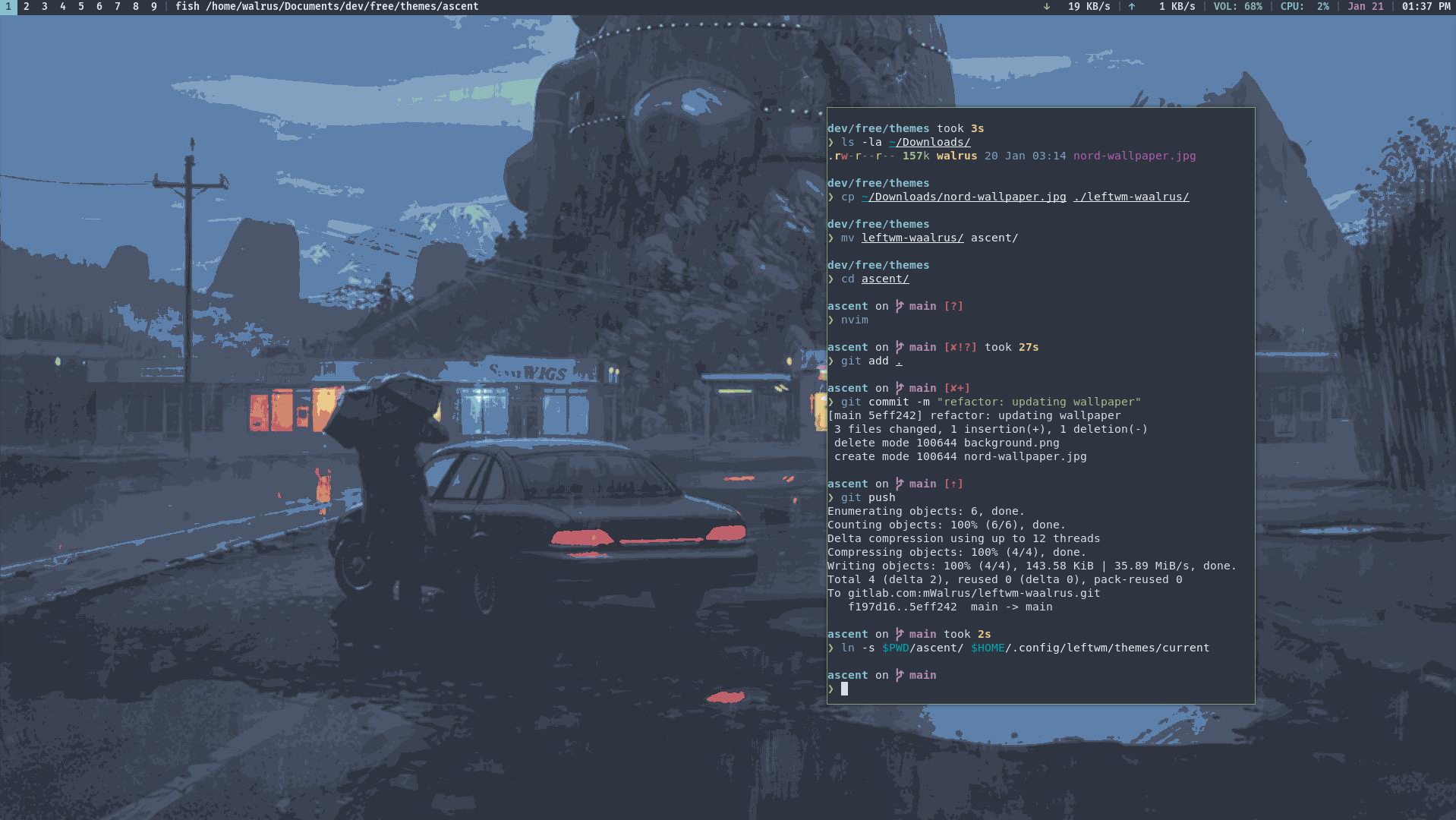The height and width of the screenshot is (820, 1456).
Task: Click Writing objects 143.58 KiB line
Action: coord(1032,566)
